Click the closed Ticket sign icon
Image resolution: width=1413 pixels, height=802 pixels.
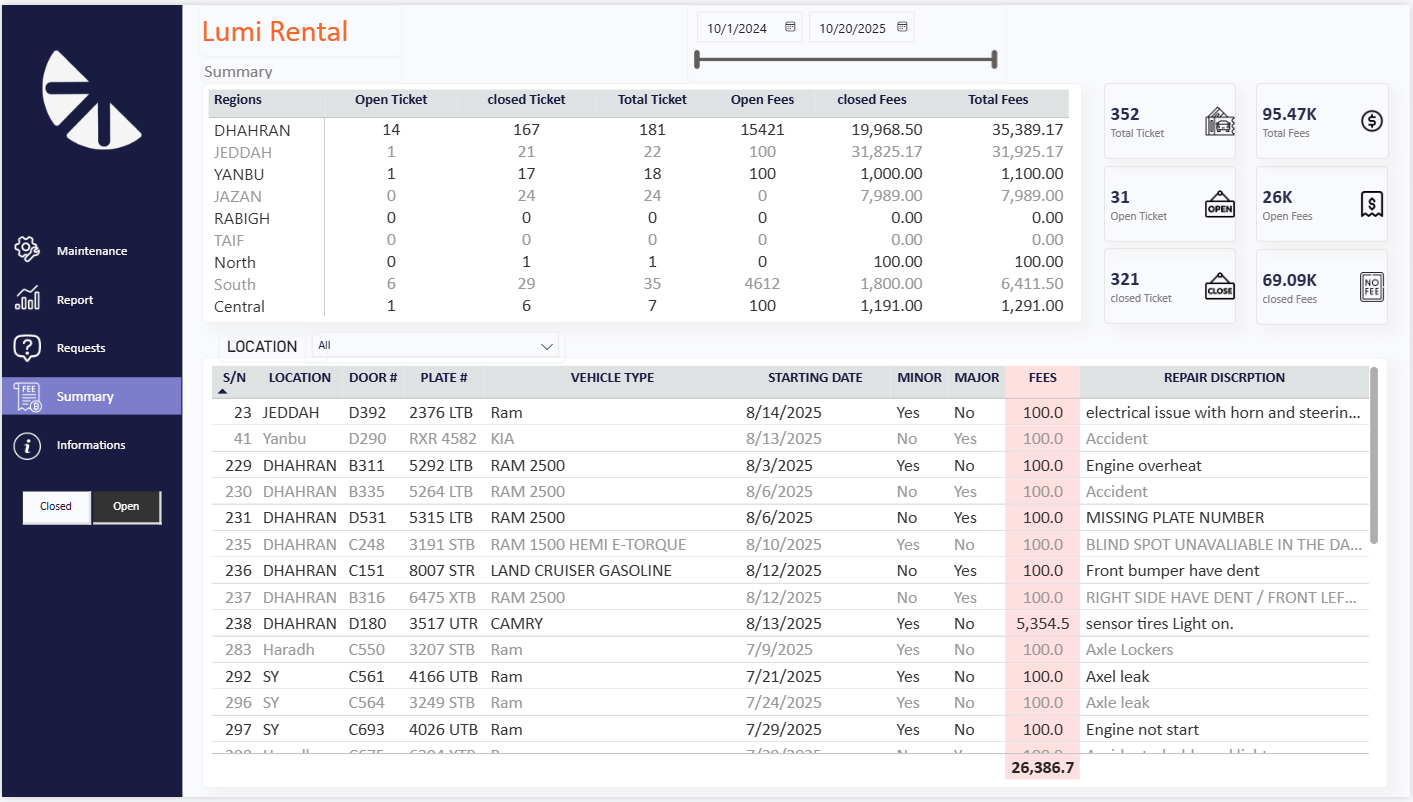(x=1219, y=287)
